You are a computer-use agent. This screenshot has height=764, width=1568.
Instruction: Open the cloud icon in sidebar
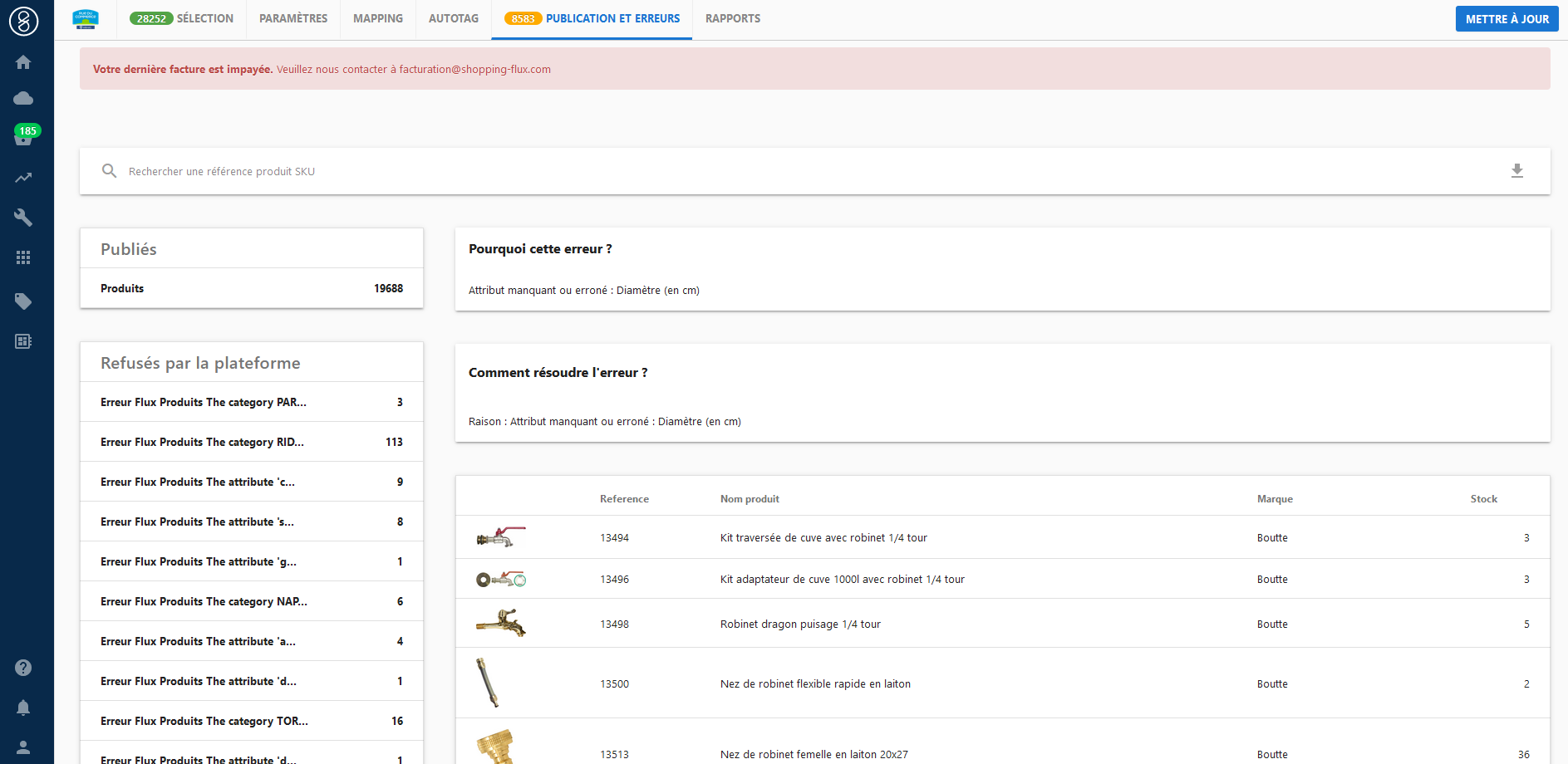23,99
